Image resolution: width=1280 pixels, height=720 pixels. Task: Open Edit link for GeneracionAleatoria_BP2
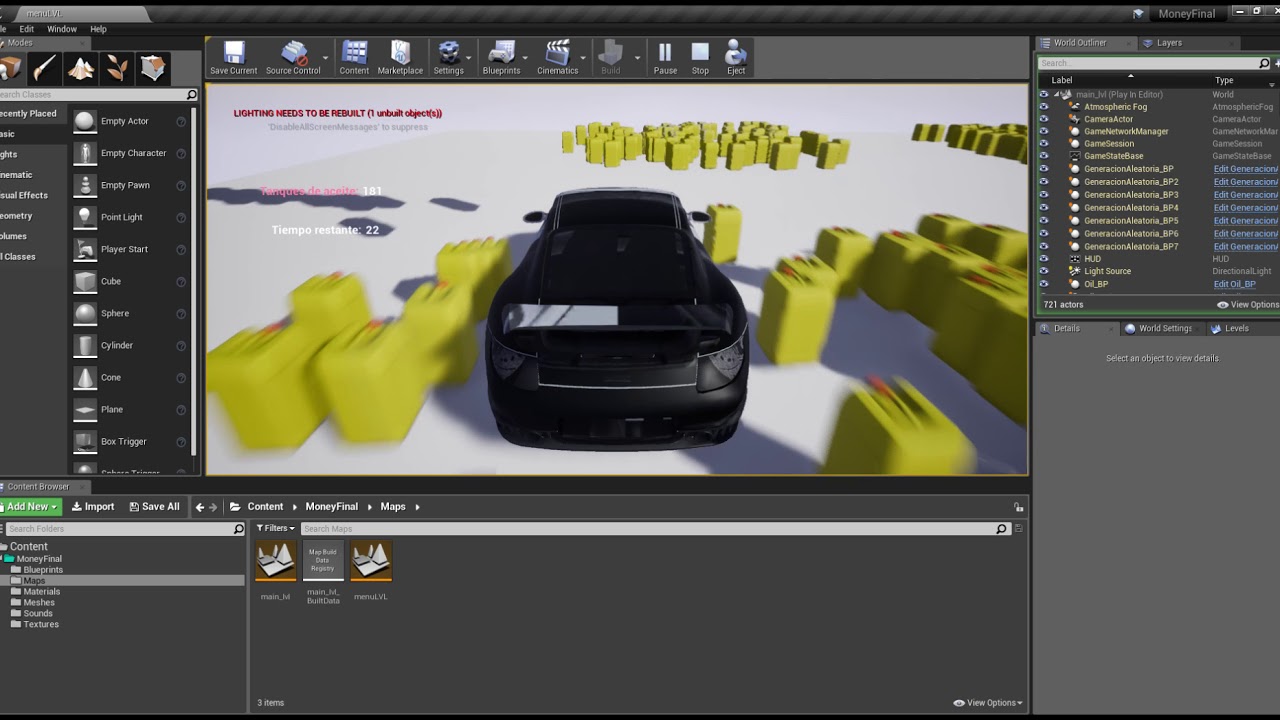tap(1246, 182)
